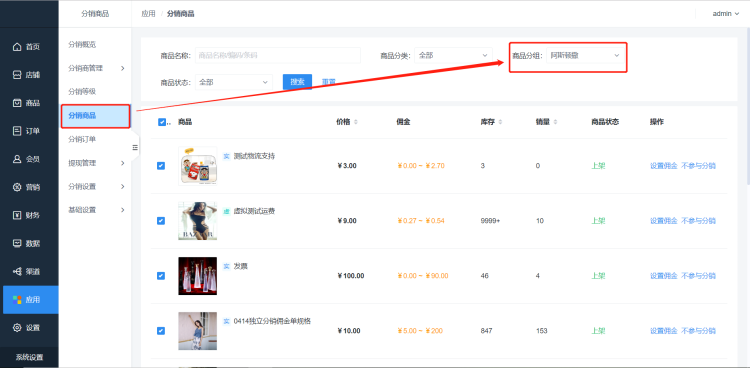Click the sales value 153

pos(541,331)
